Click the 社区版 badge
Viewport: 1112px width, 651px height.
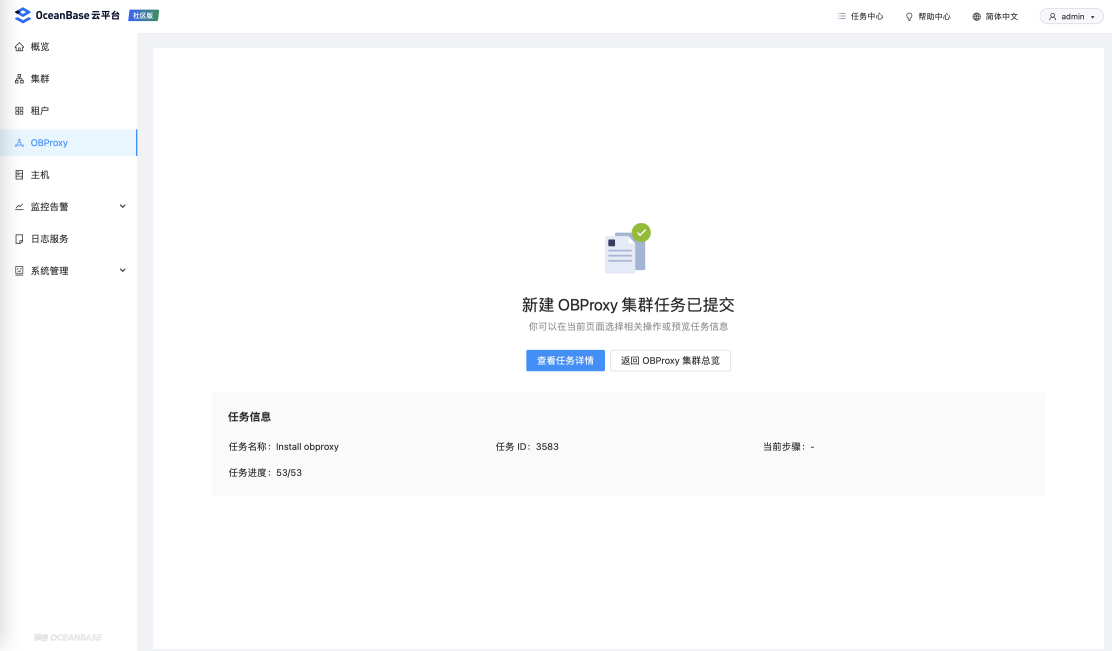point(143,16)
